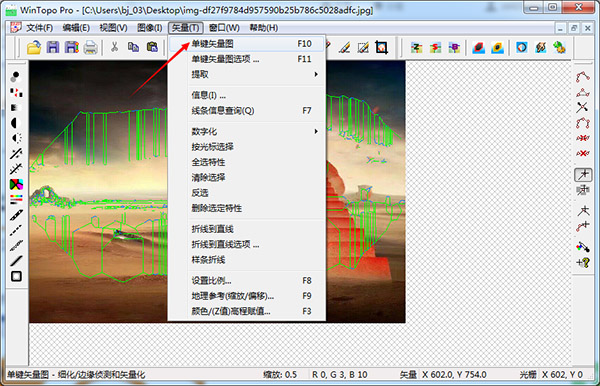Click the 缩放: 0.5 status bar entry
Viewport: 600px width, 386px height.
pos(280,375)
